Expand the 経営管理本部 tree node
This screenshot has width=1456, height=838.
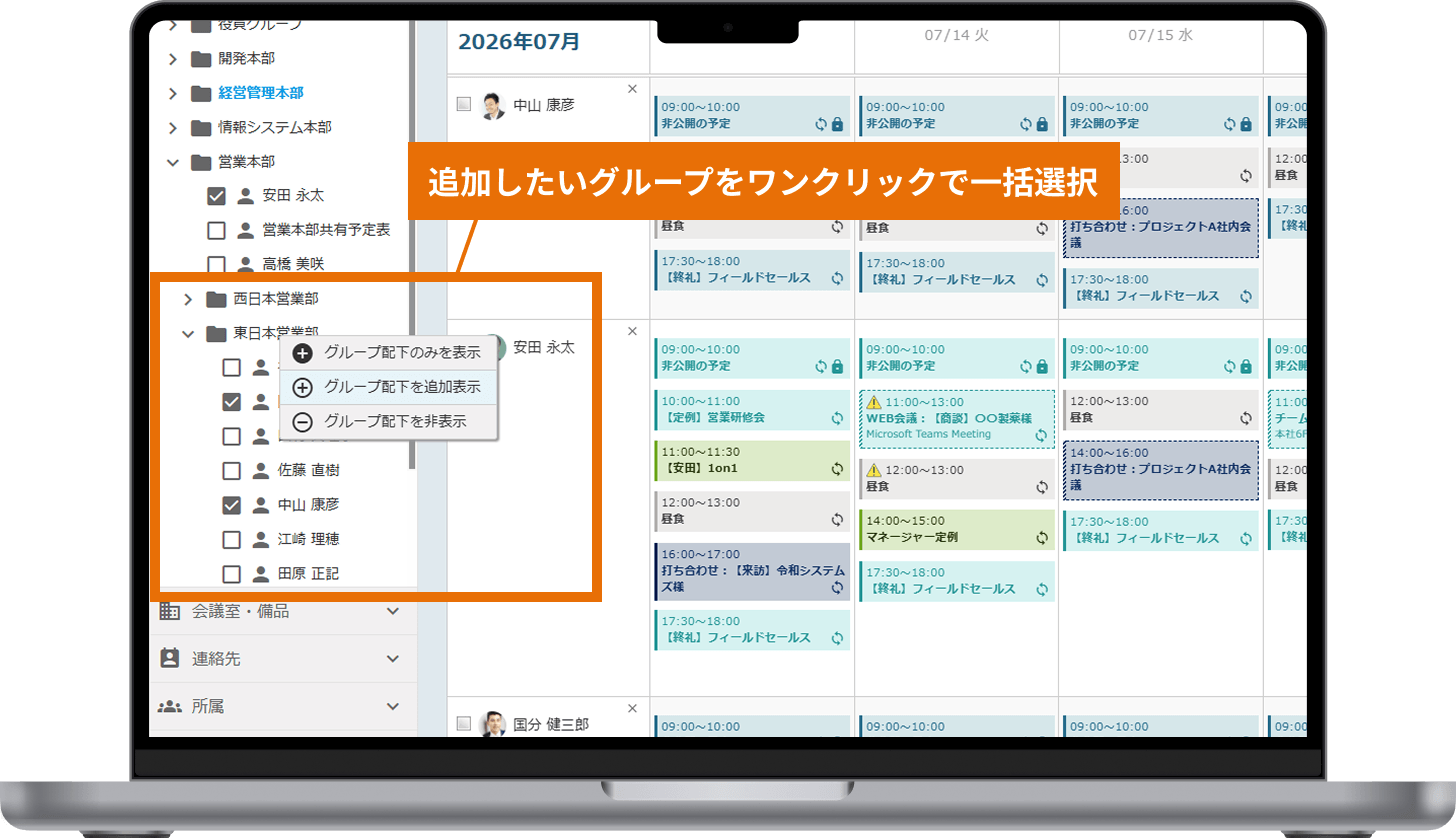(172, 93)
